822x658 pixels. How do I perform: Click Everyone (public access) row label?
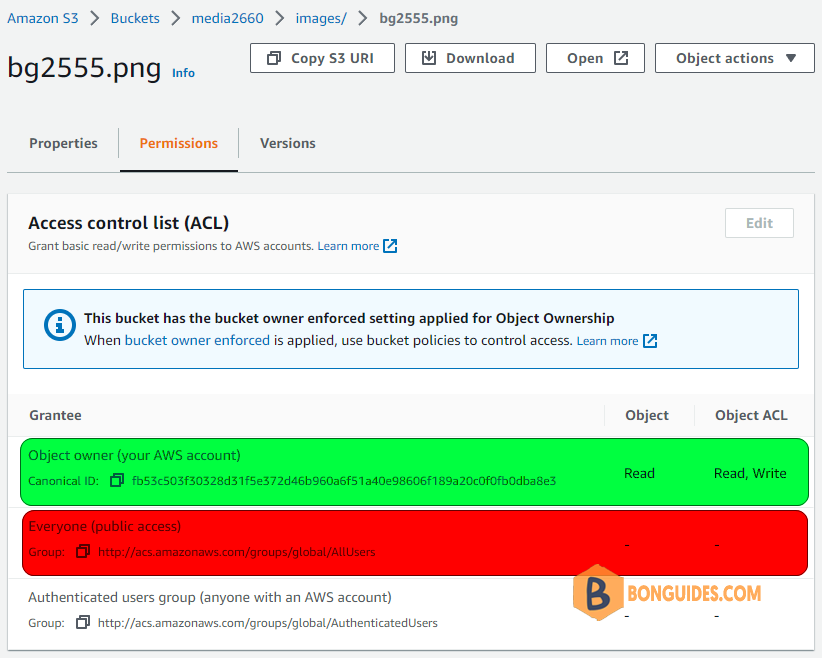pyautogui.click(x=105, y=526)
